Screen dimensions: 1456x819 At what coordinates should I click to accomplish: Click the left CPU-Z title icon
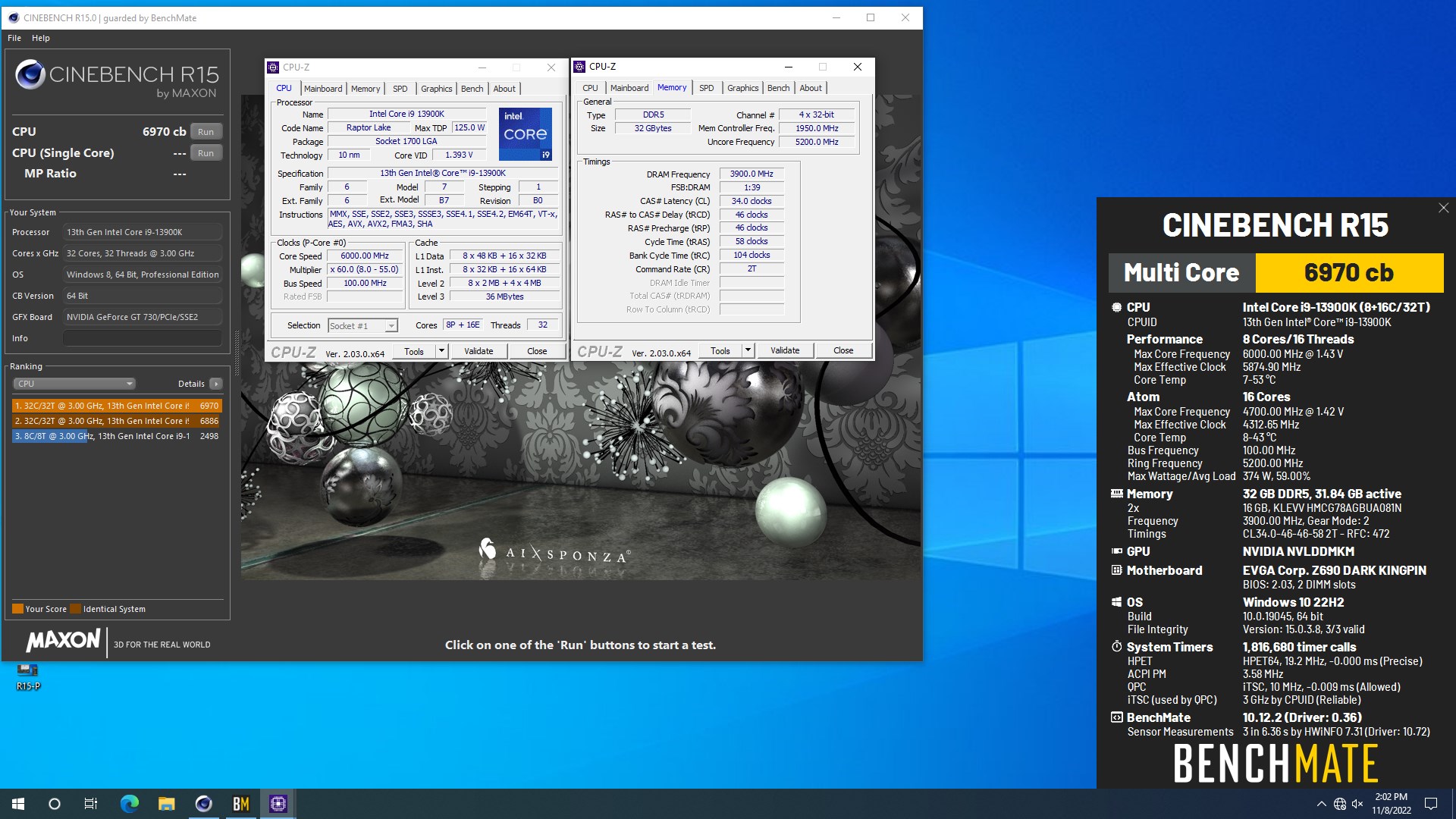(x=274, y=67)
